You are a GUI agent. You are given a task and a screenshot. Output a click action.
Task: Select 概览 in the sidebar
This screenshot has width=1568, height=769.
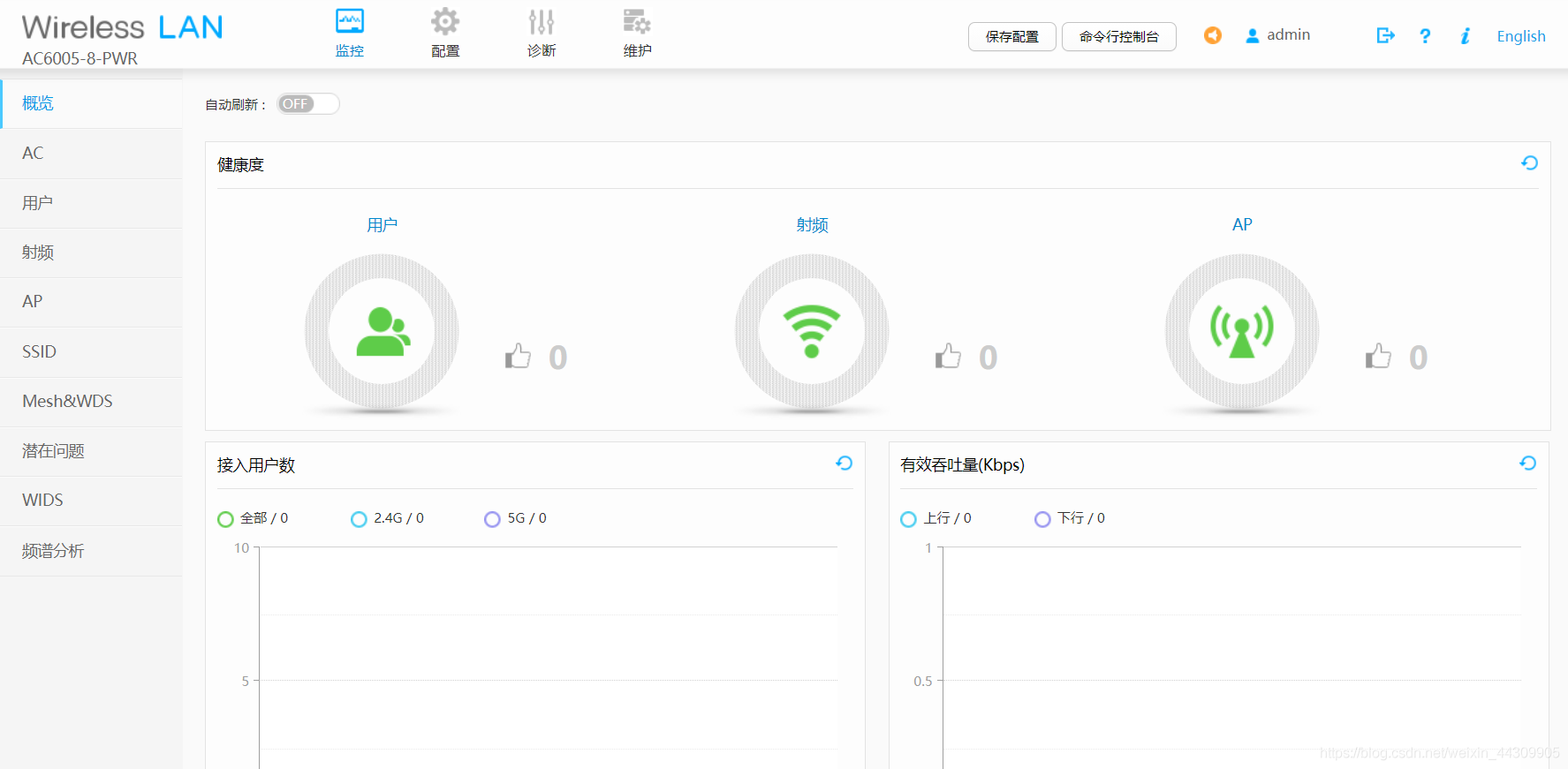pyautogui.click(x=91, y=103)
